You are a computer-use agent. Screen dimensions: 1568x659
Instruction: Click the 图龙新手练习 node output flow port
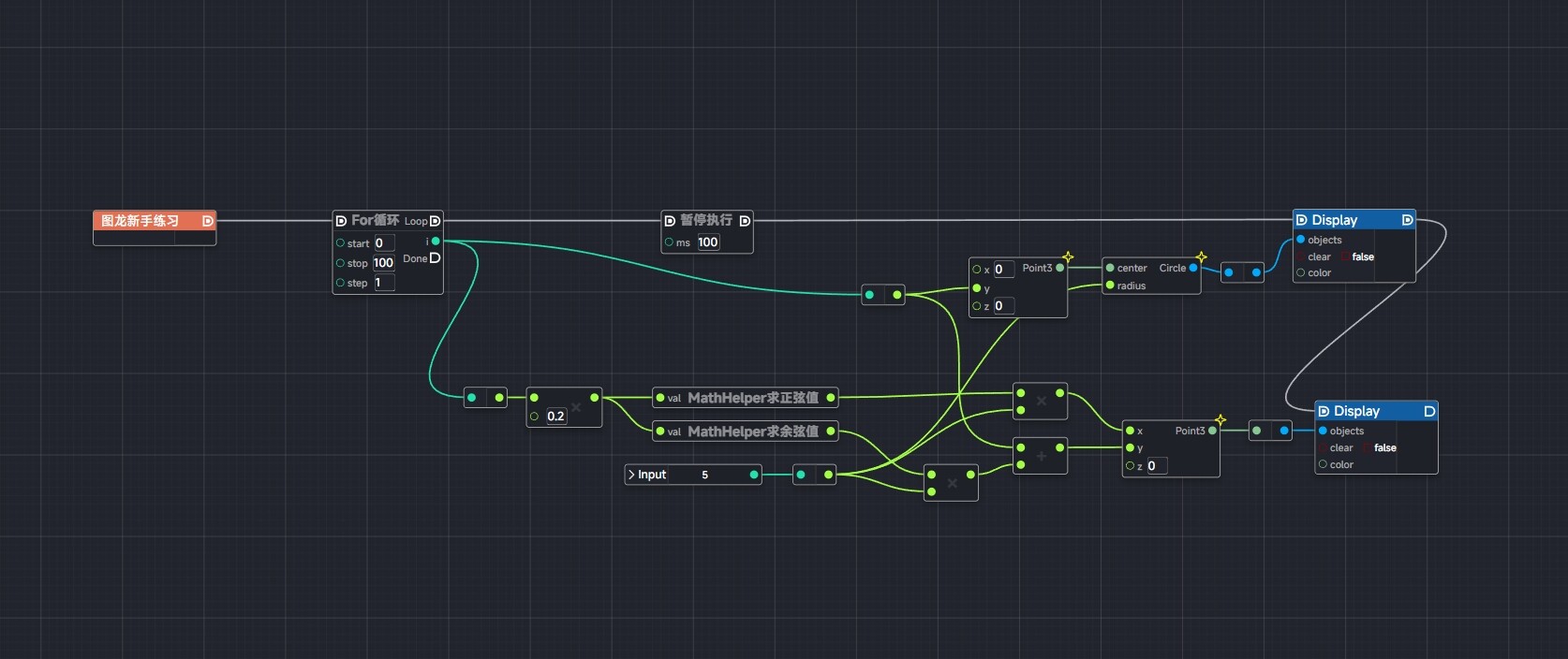point(207,221)
